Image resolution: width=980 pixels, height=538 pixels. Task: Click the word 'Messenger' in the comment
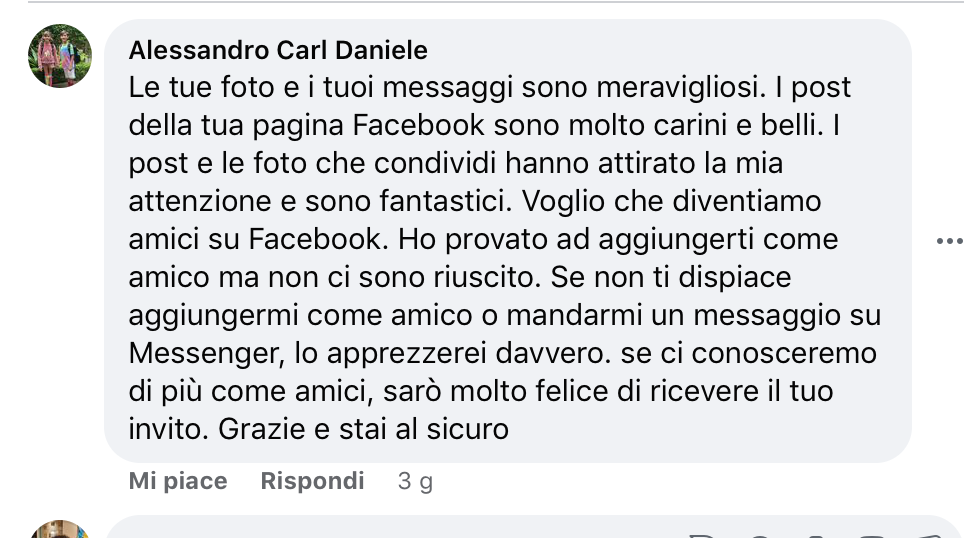point(206,354)
